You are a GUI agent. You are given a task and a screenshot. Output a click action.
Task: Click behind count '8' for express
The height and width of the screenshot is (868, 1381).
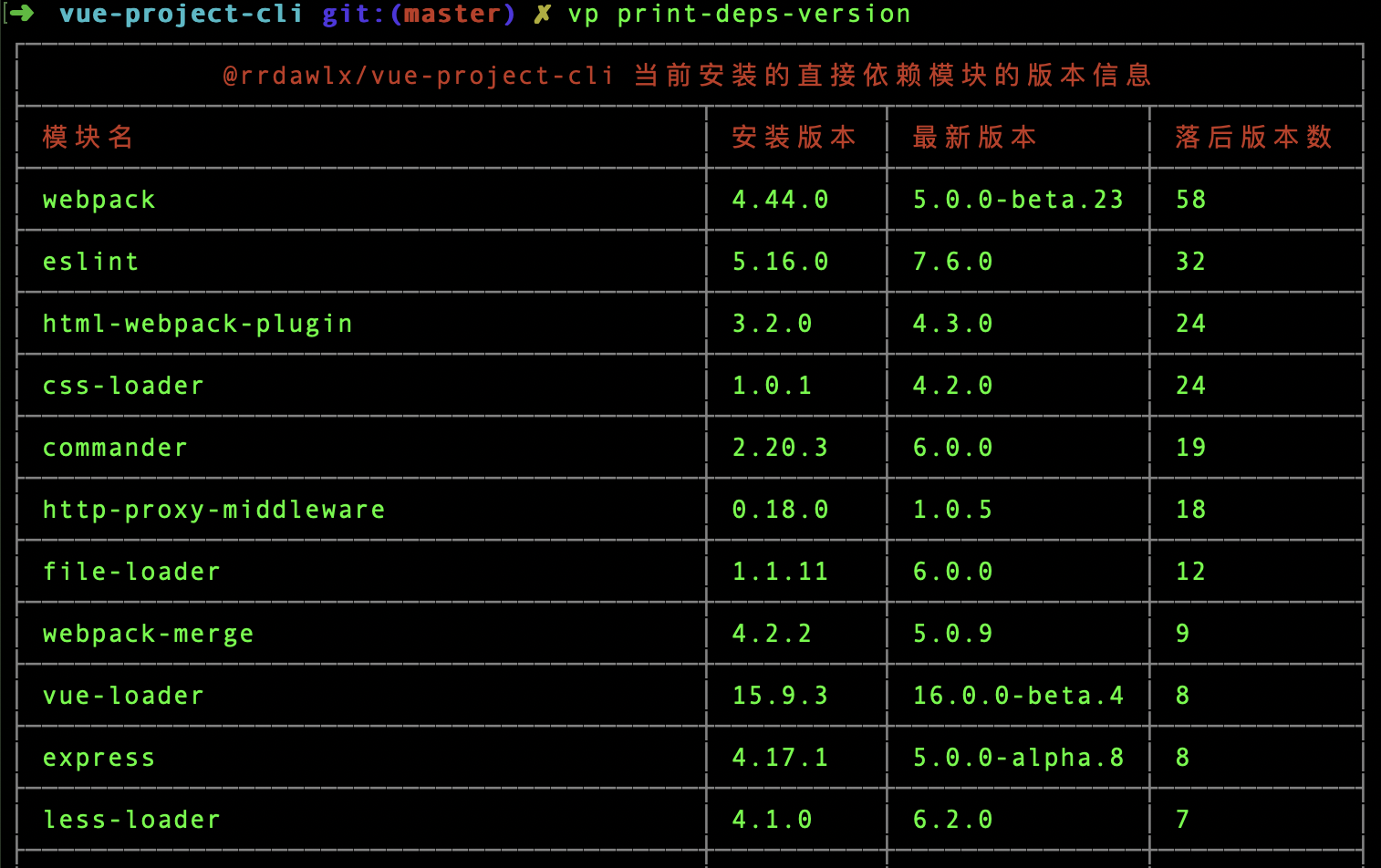[x=1183, y=758]
